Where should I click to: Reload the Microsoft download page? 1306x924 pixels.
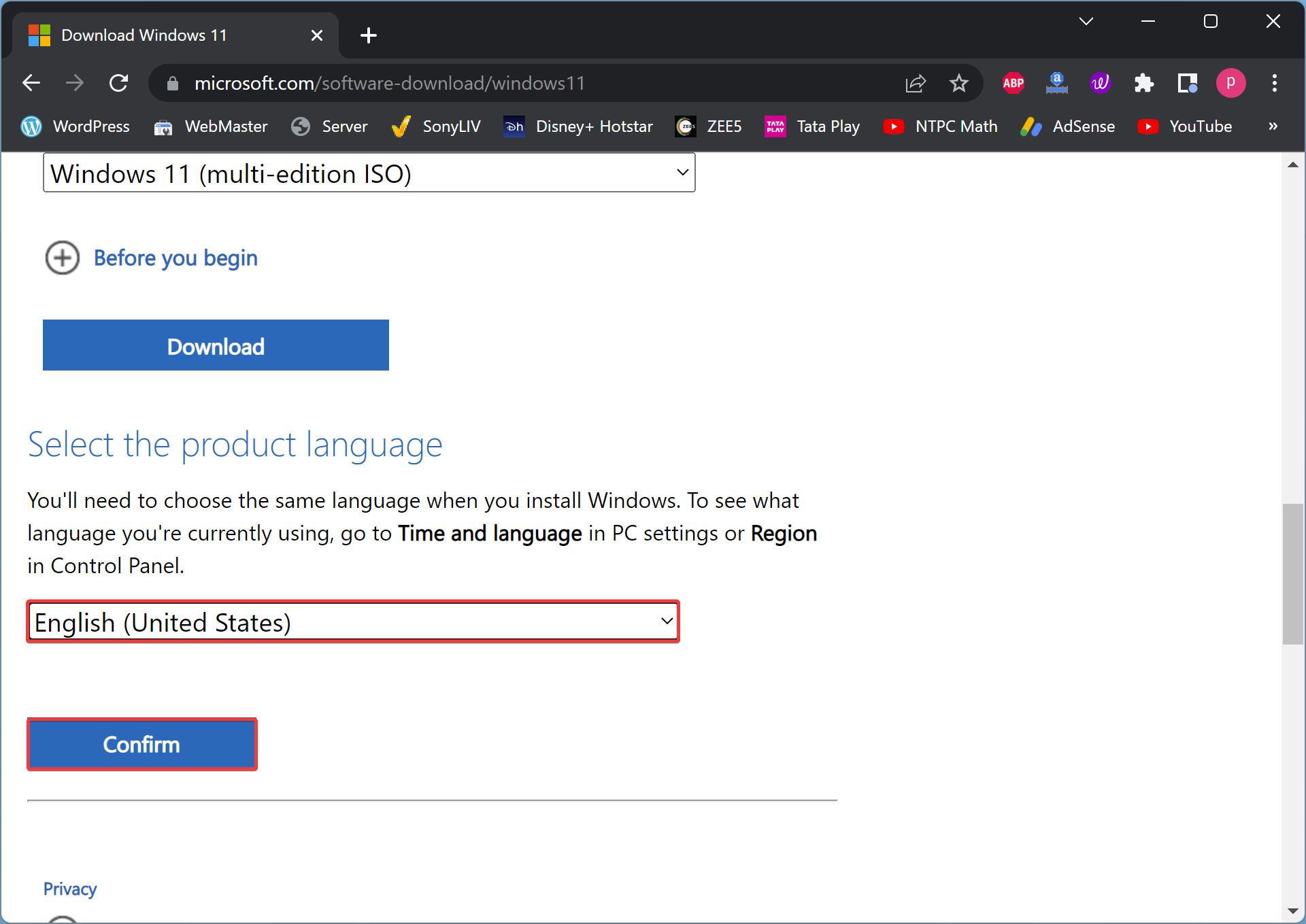[119, 83]
